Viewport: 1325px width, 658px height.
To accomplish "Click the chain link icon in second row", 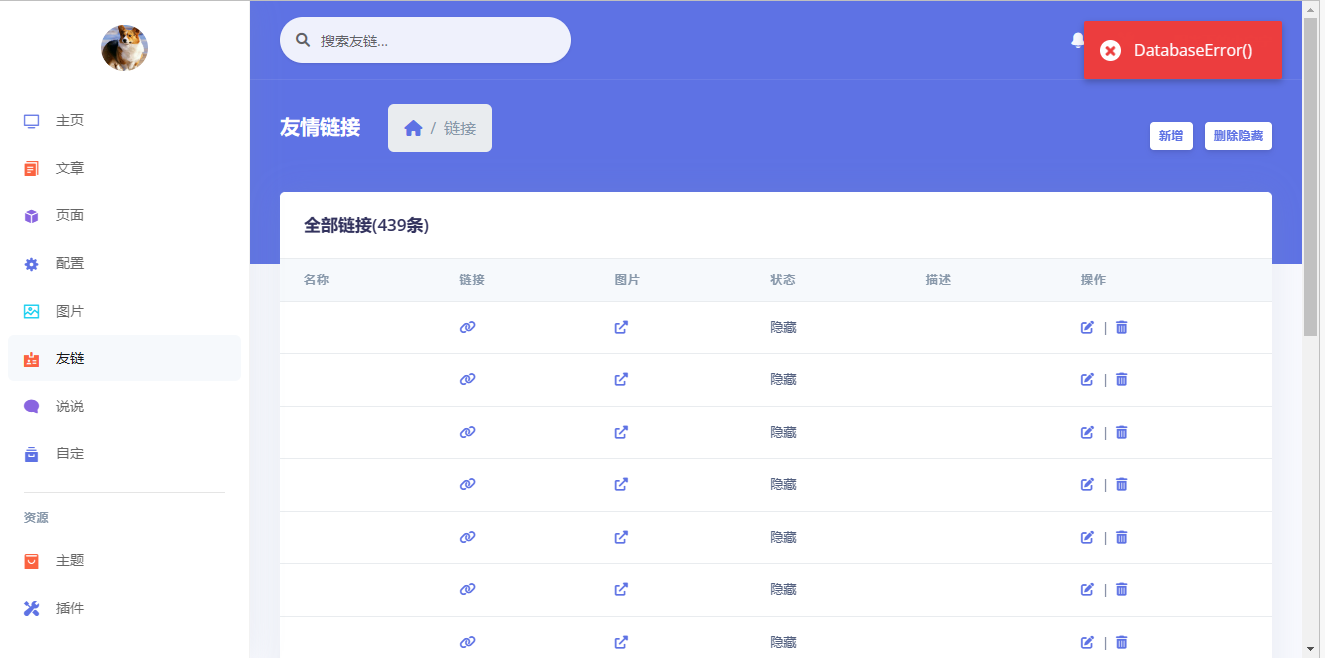I will tap(467, 379).
